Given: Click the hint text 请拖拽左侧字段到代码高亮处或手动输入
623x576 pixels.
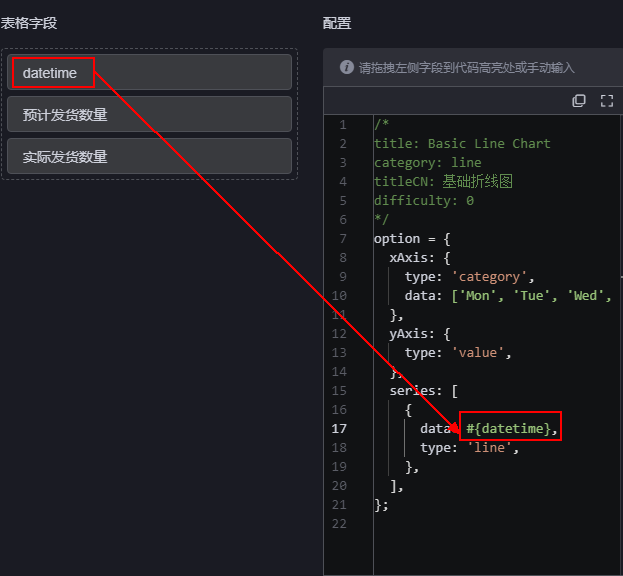Looking at the screenshot, I should pos(467,68).
